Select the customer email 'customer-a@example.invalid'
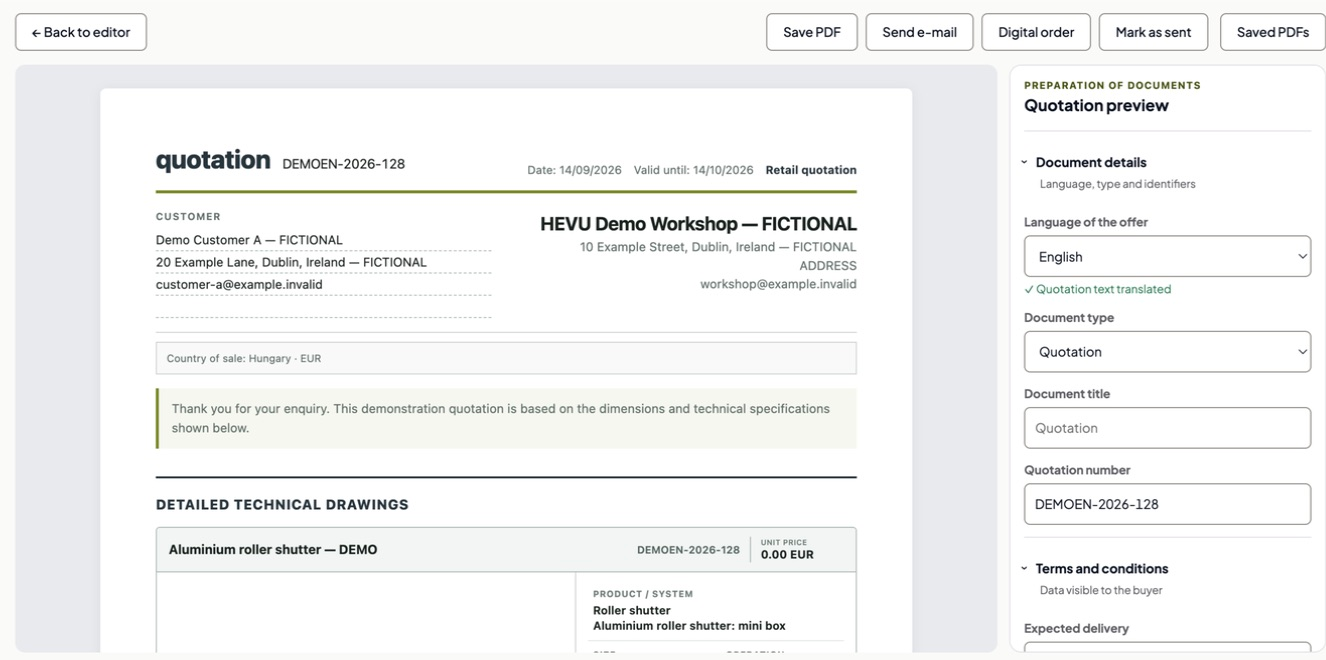This screenshot has height=660, width=1326. click(239, 284)
